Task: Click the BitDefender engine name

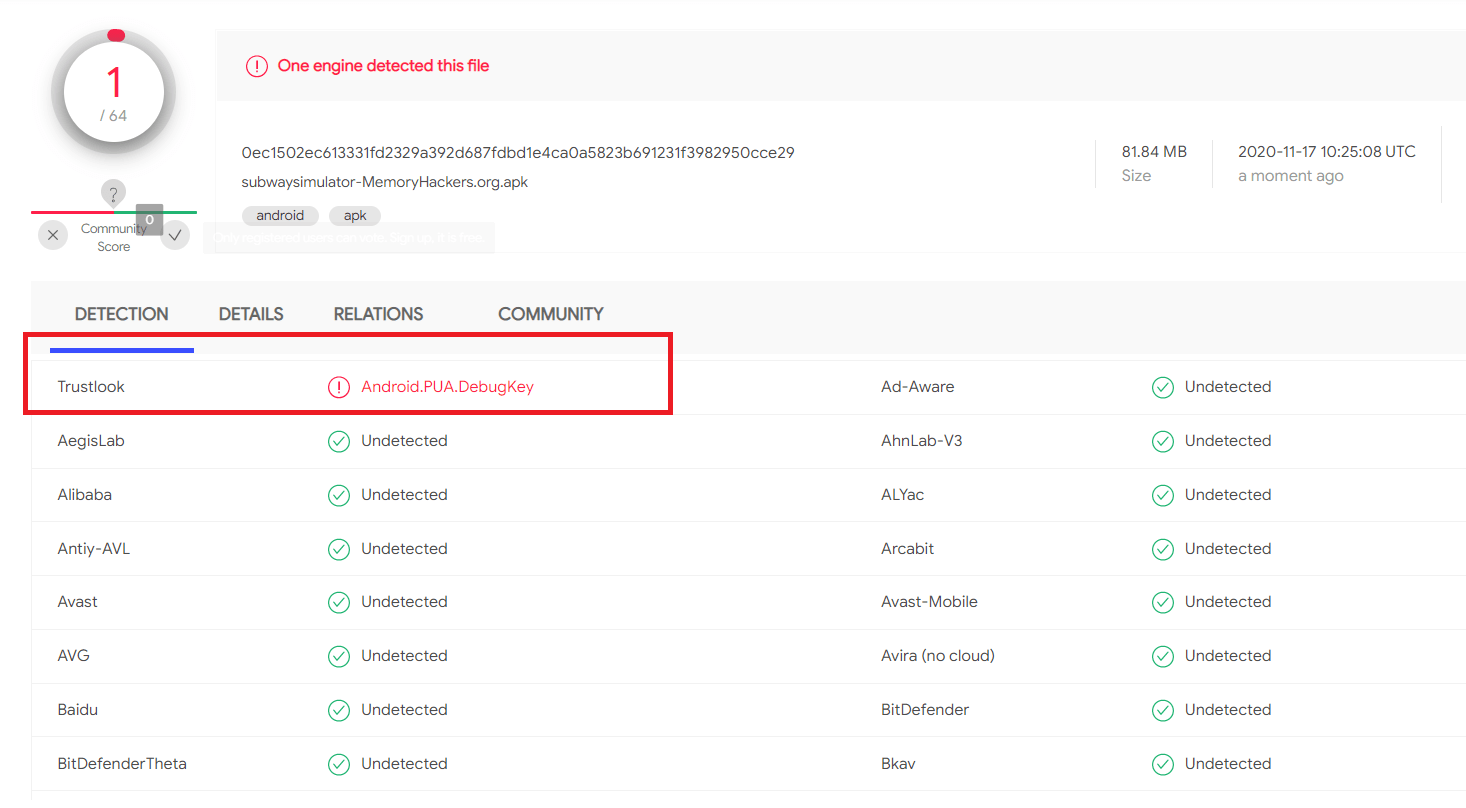Action: point(925,710)
